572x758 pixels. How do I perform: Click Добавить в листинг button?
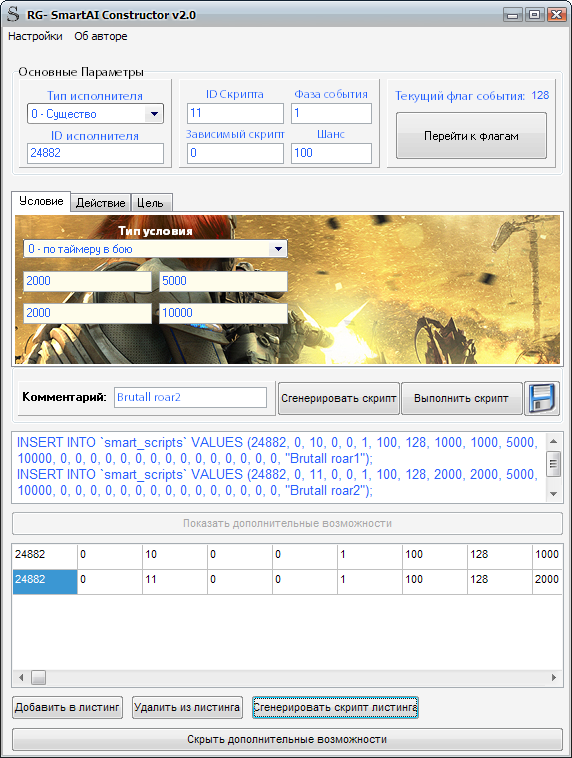[67, 707]
